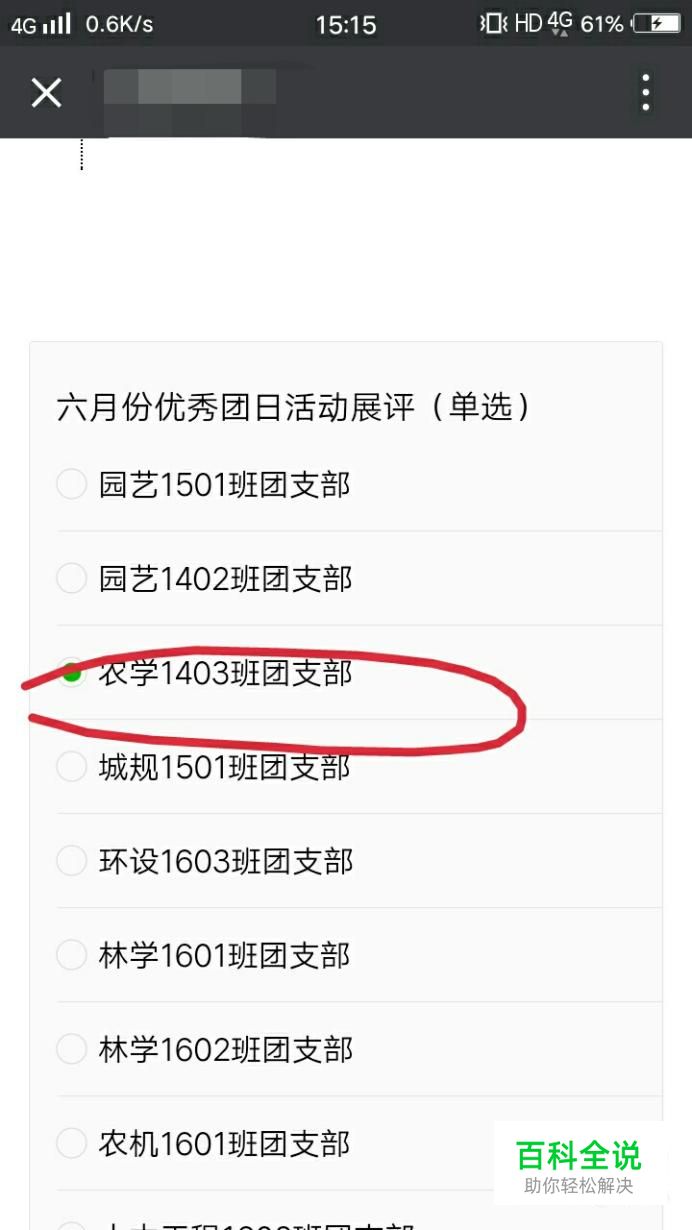
Task: Toggle the selected 农学1403班团支部 radio button
Action: tap(71, 672)
